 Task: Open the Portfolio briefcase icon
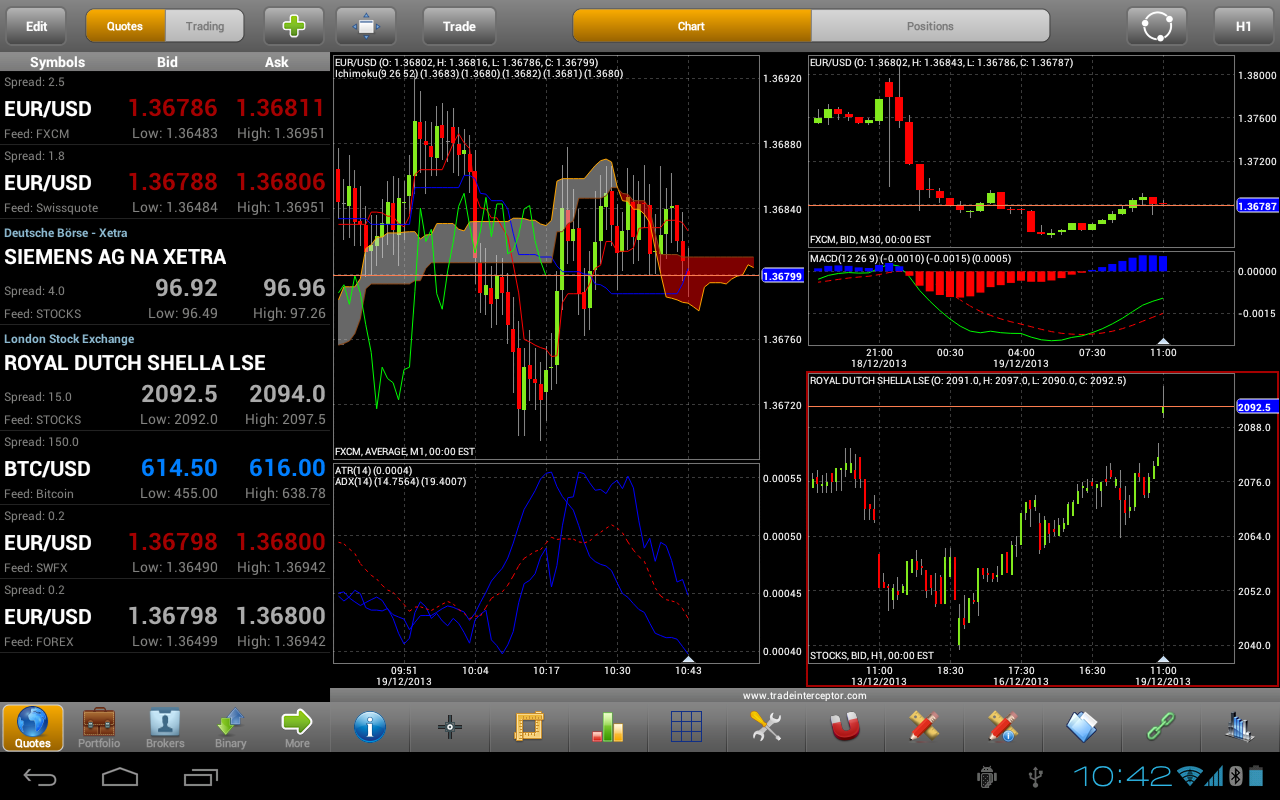coord(99,727)
